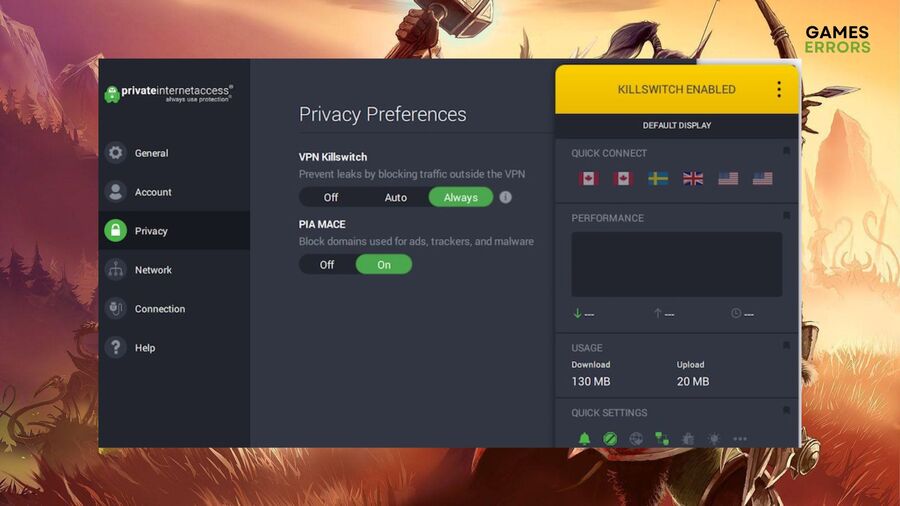Screen dimensions: 900x506
Task: Set VPN Killswitch to Auto
Action: tap(395, 197)
